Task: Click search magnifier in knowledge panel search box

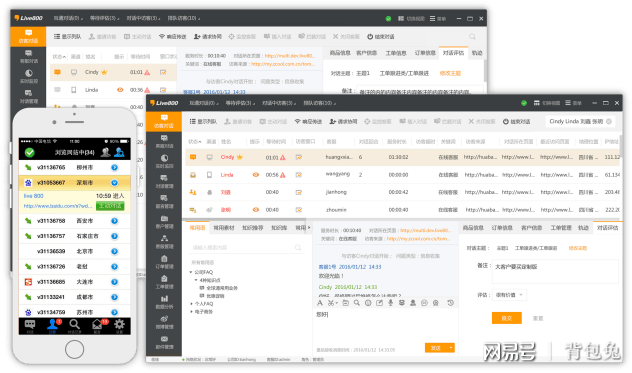Action: pos(298,248)
